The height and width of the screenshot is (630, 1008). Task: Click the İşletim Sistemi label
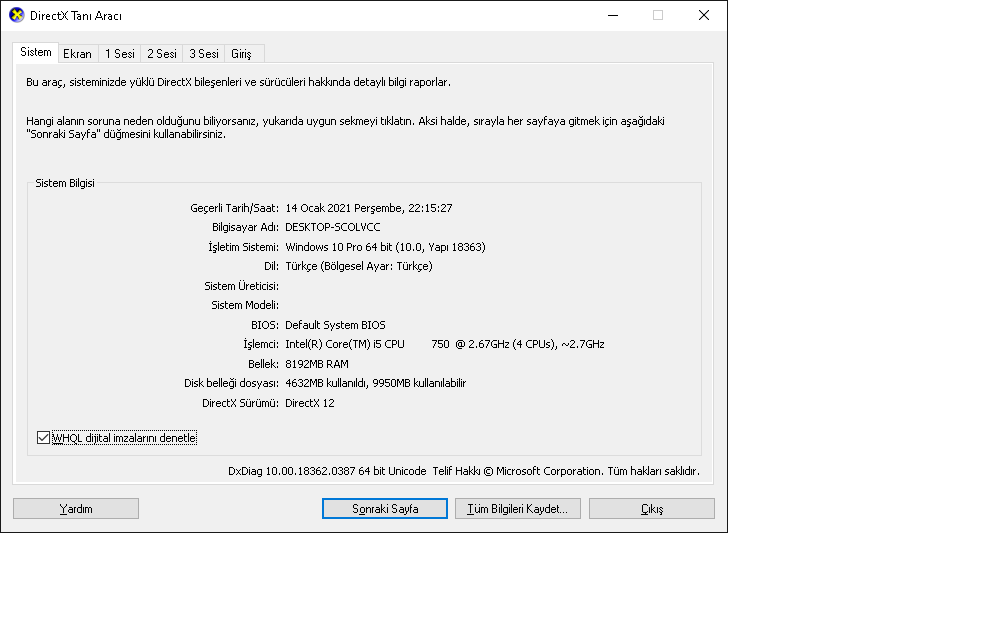coord(243,247)
